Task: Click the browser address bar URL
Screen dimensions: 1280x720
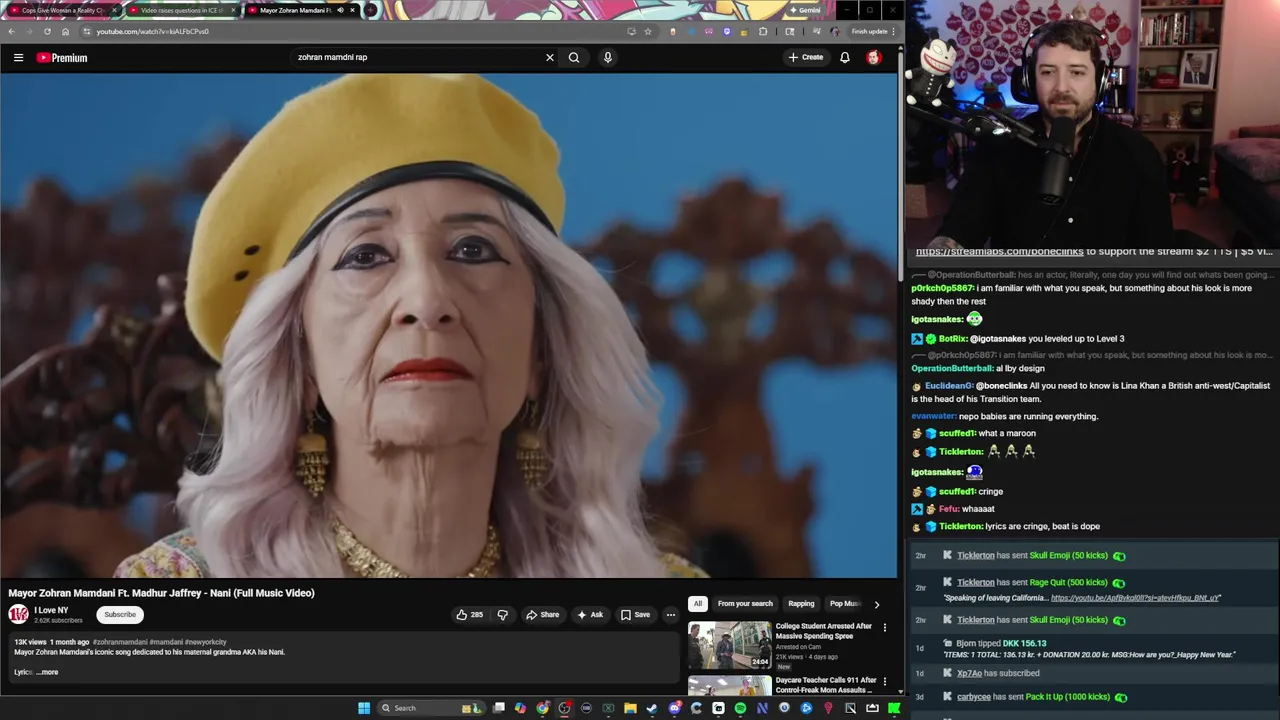Action: (152, 31)
